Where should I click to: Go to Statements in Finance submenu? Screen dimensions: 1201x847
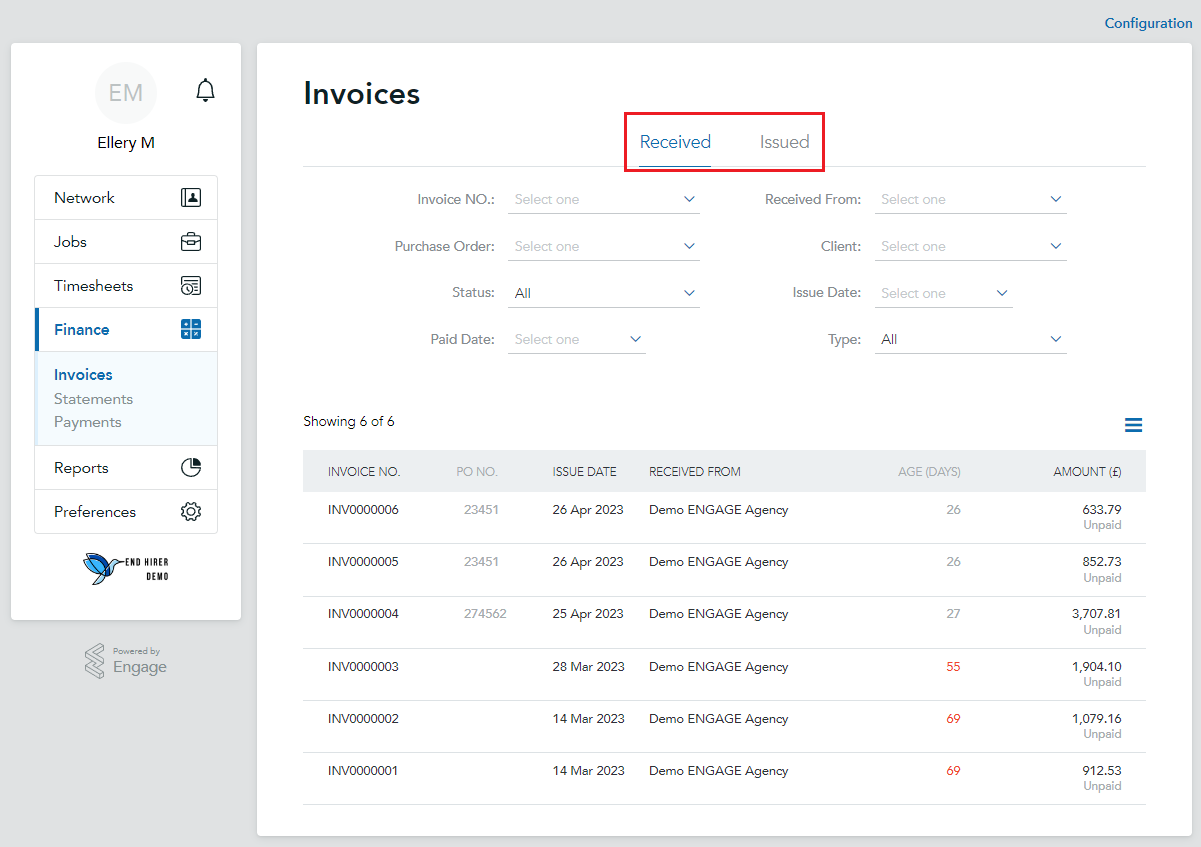(93, 399)
